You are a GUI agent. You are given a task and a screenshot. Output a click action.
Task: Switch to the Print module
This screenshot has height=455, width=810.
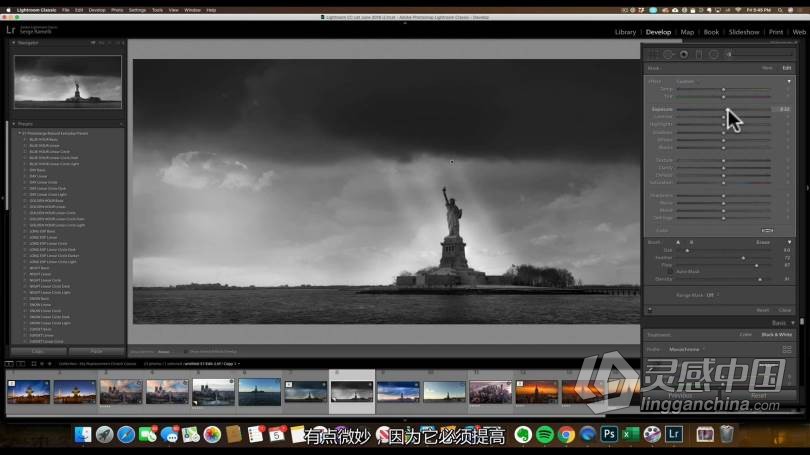[775, 32]
